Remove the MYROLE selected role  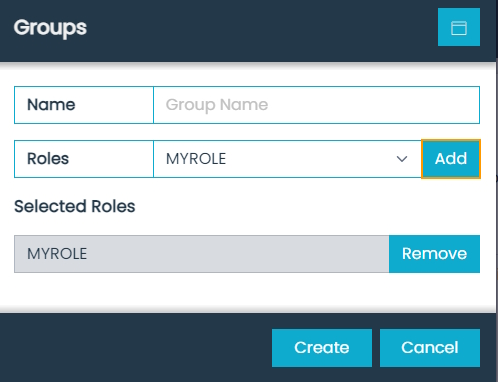[434, 254]
